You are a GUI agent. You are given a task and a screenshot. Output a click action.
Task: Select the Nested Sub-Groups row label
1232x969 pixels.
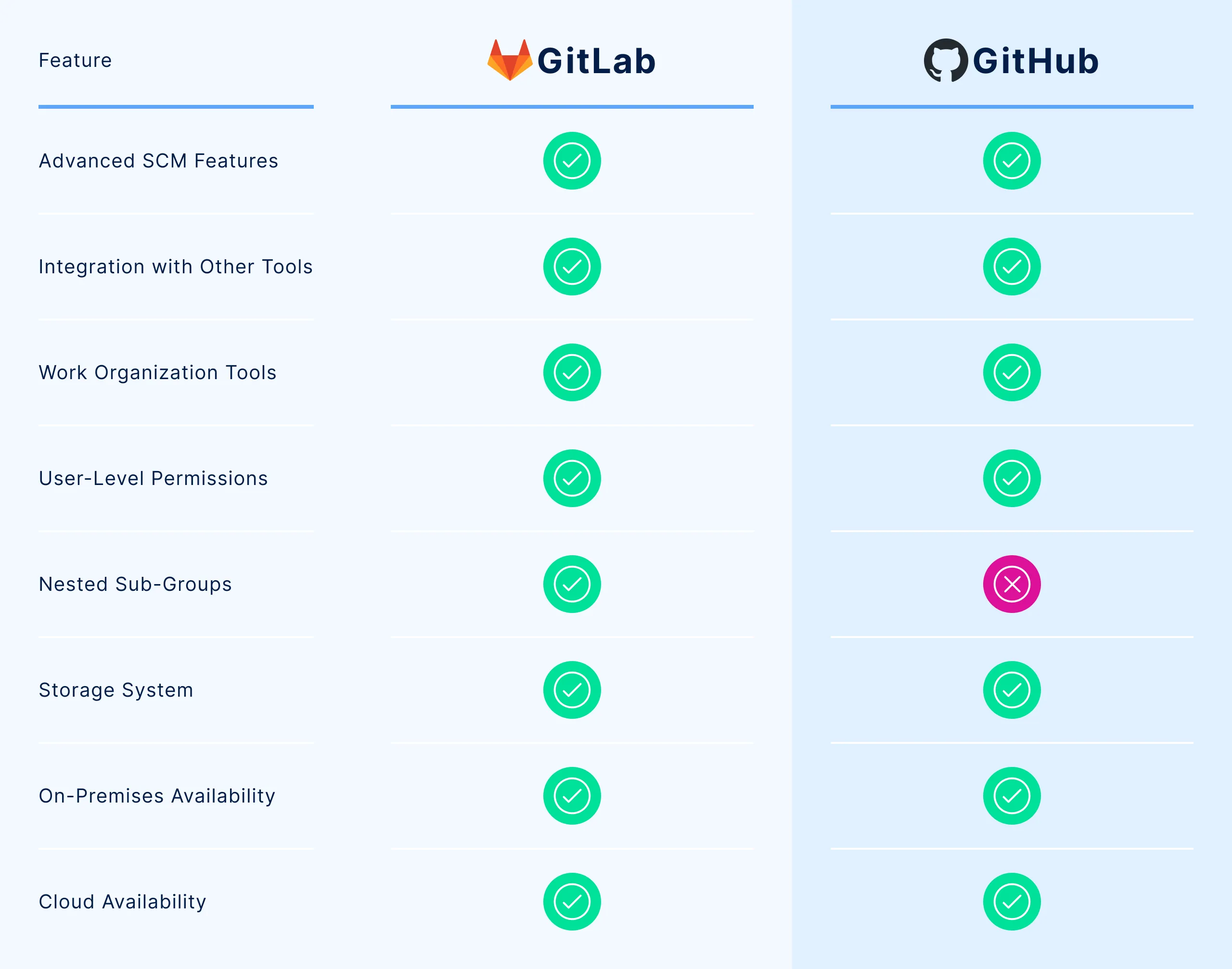click(135, 584)
